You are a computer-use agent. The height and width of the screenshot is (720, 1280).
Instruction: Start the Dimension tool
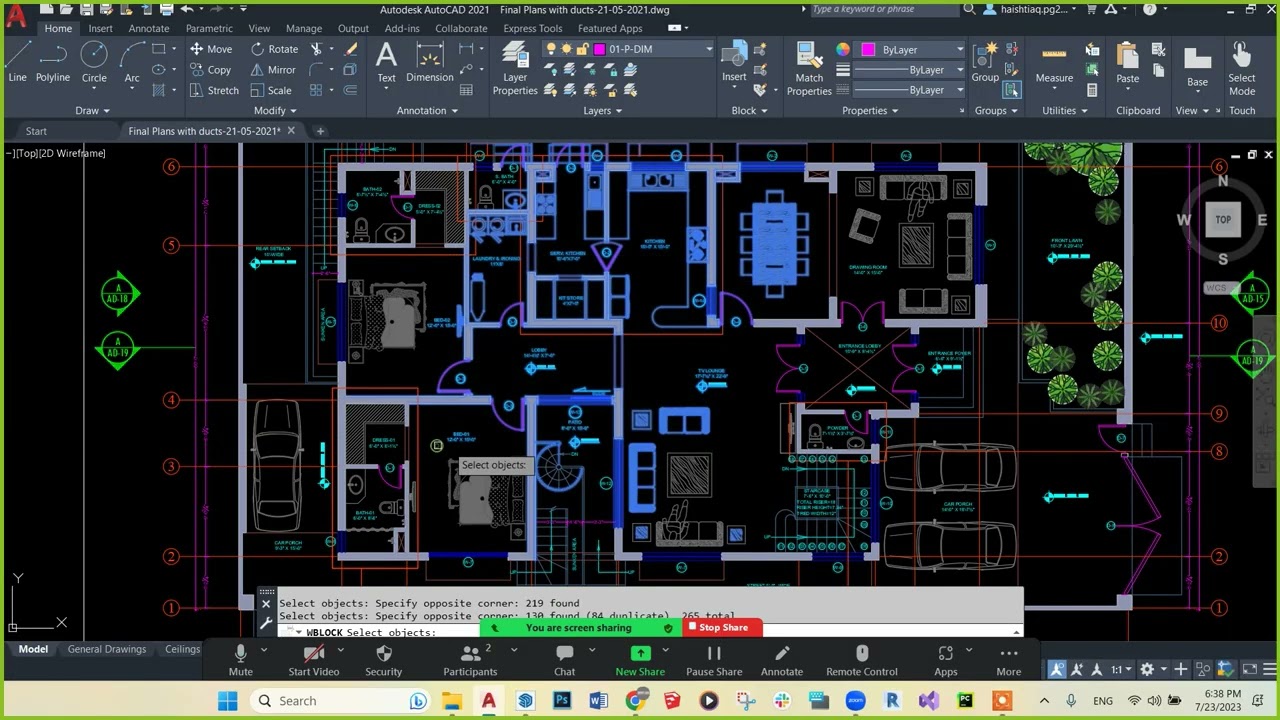tap(430, 62)
